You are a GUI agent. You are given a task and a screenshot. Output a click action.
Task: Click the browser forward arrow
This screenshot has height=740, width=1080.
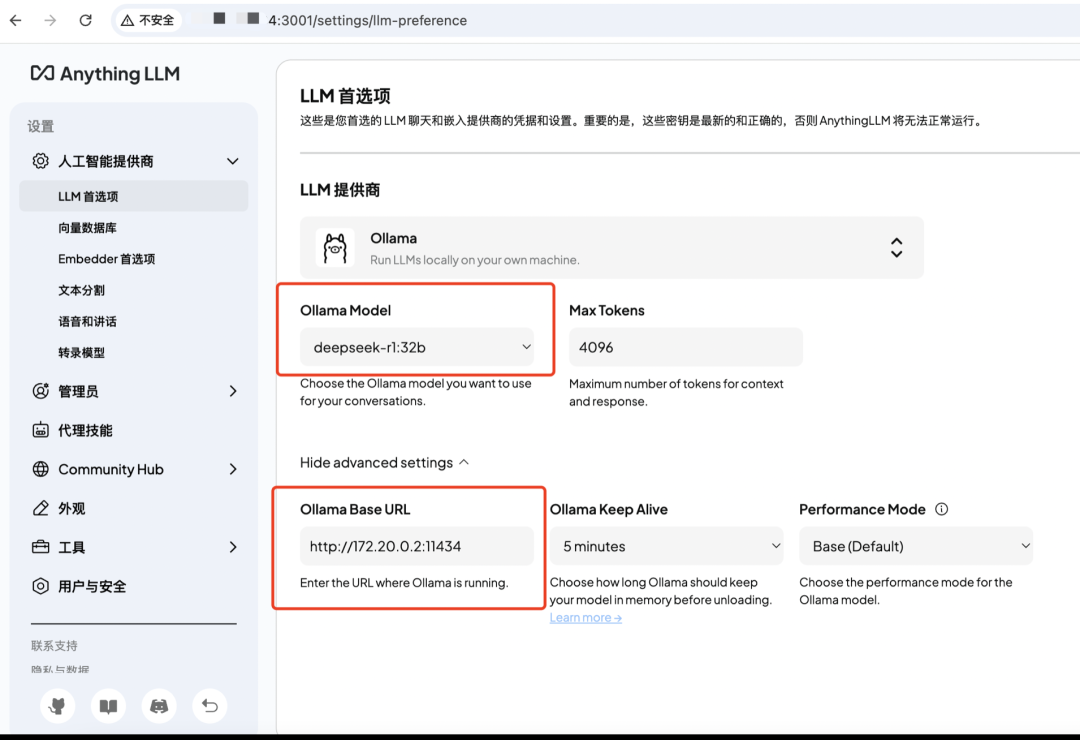[50, 21]
